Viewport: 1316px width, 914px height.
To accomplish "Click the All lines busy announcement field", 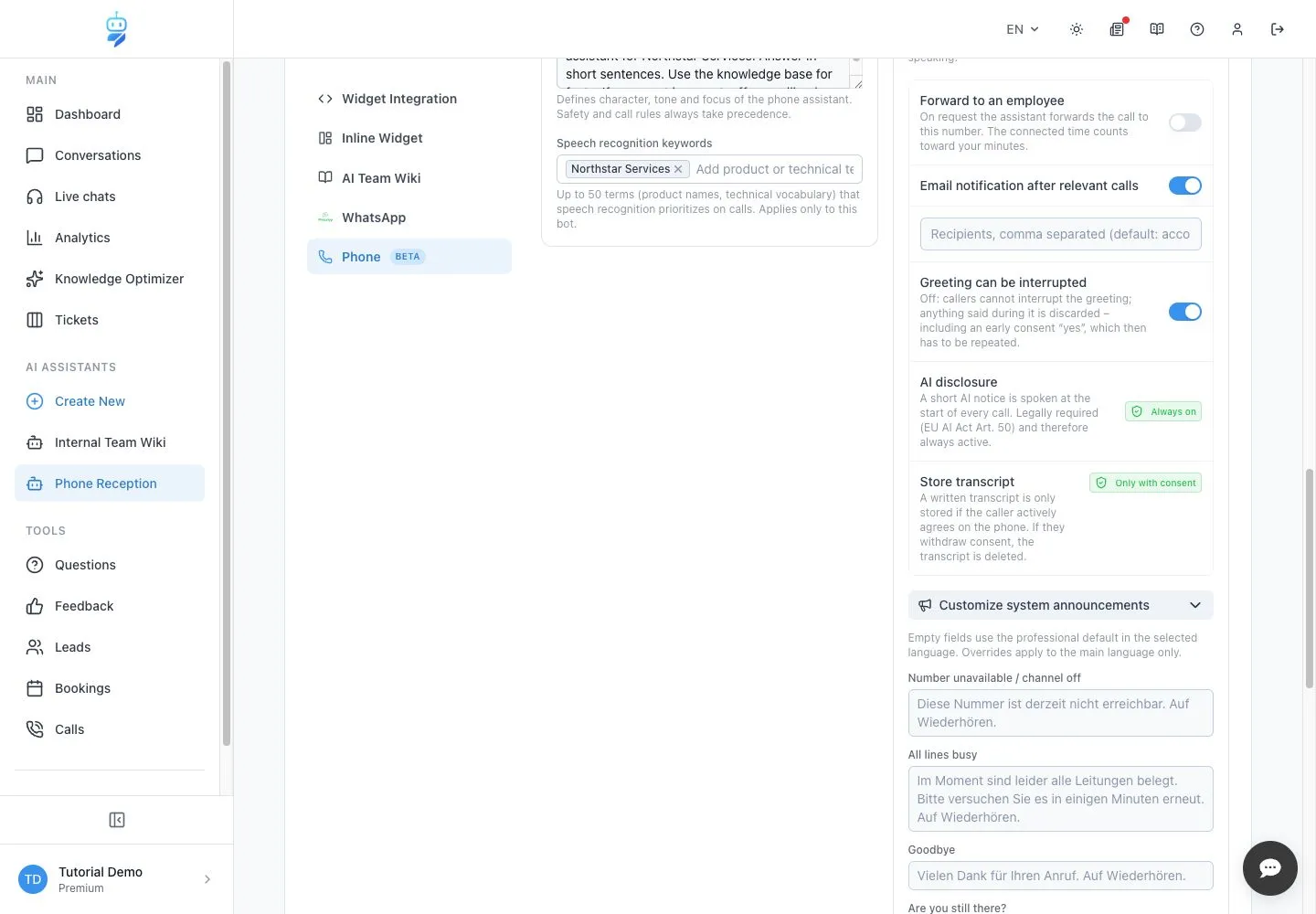I will click(x=1060, y=799).
